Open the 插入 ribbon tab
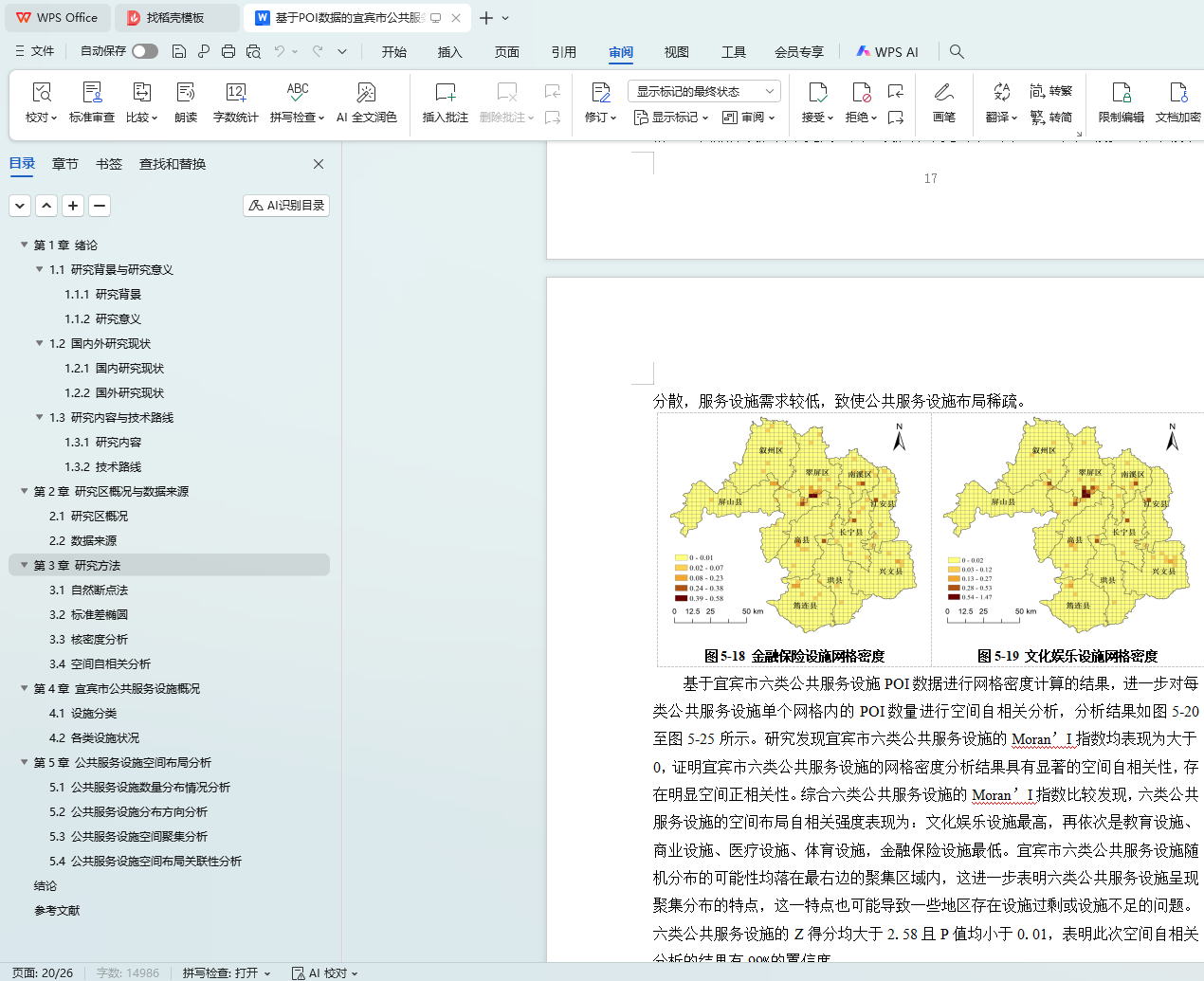This screenshot has width=1204, height=981. click(450, 52)
